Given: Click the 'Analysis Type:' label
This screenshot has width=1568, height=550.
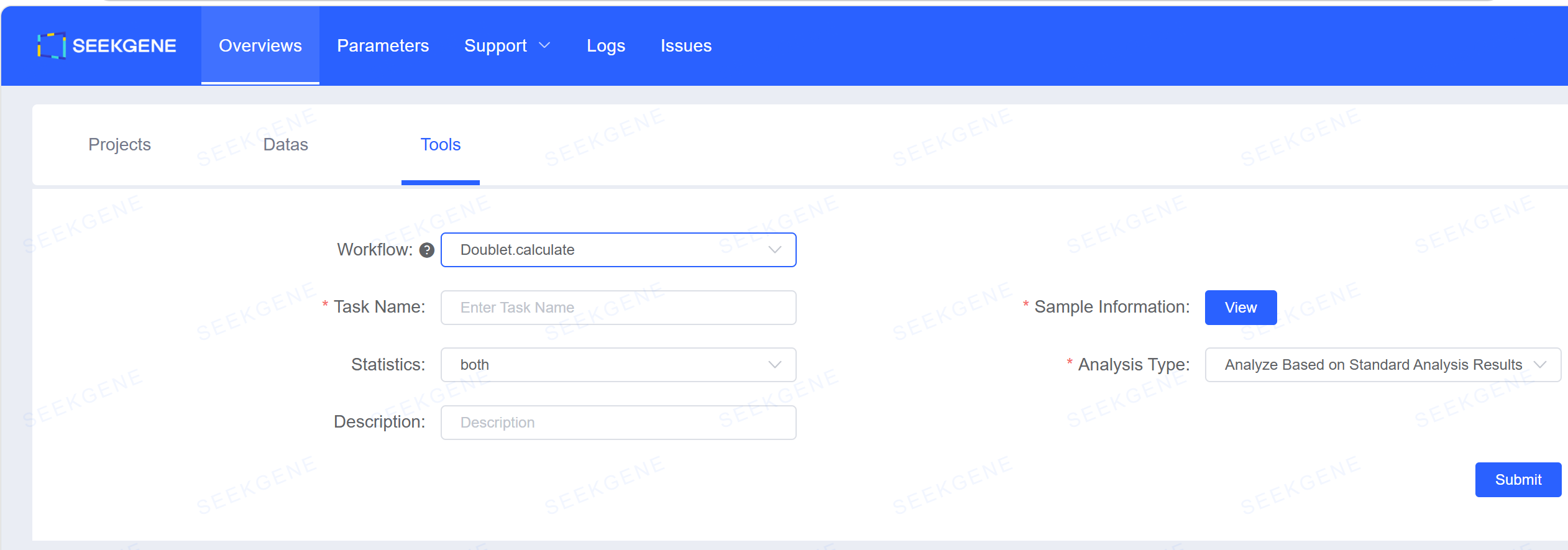Looking at the screenshot, I should point(1134,365).
